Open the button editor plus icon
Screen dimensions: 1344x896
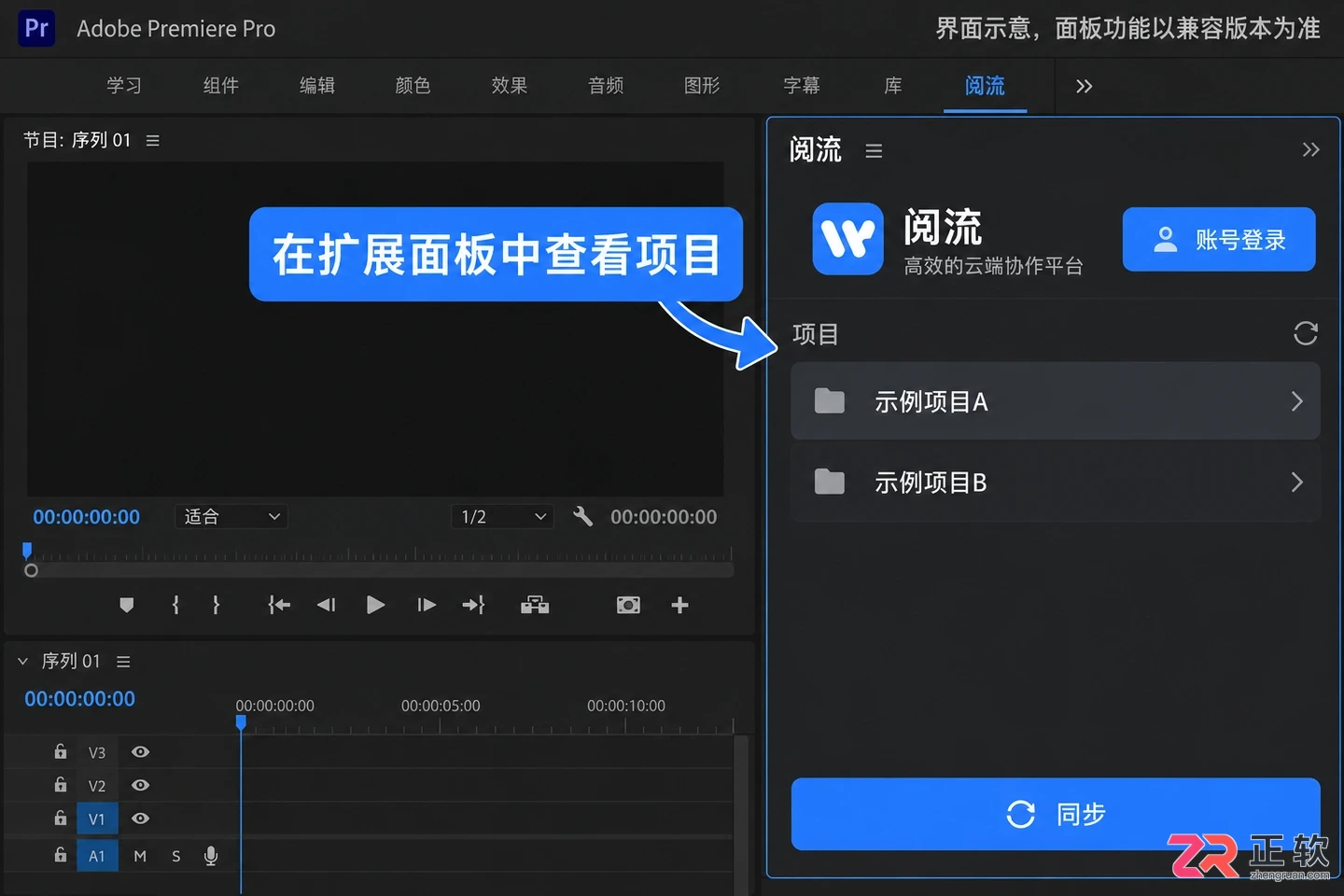679,605
